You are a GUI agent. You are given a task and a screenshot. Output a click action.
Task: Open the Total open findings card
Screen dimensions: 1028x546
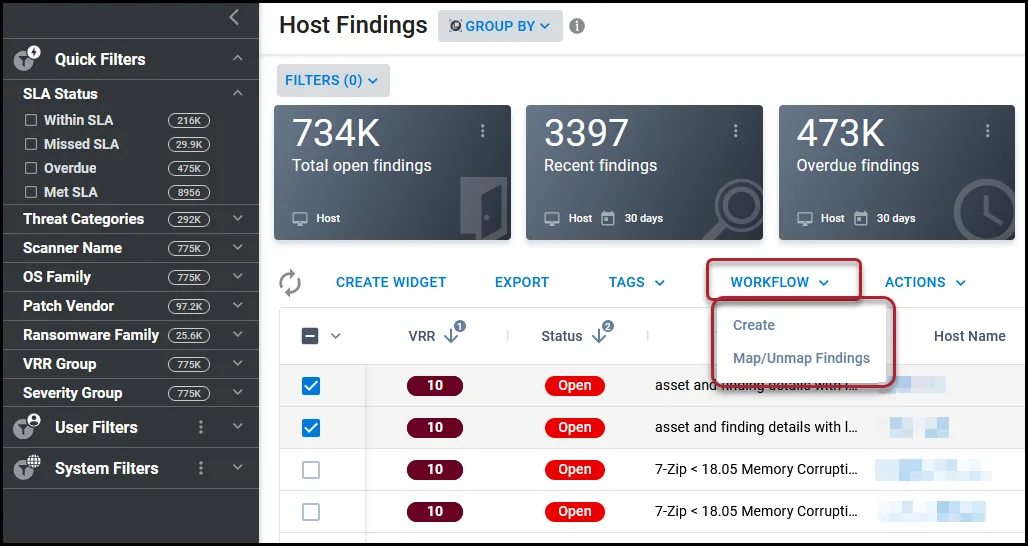click(392, 172)
